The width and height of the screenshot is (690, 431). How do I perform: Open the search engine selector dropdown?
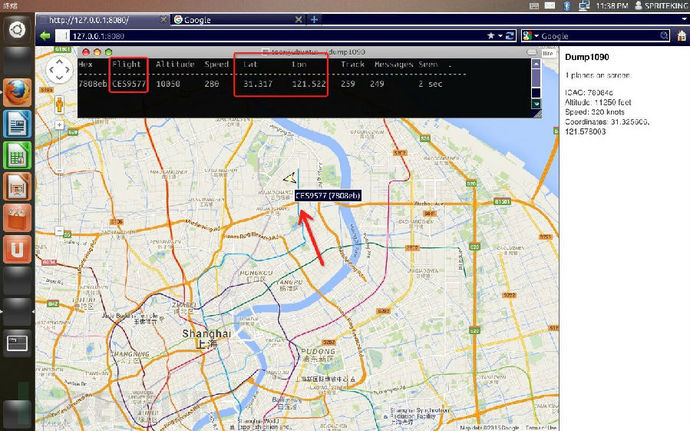tap(531, 36)
